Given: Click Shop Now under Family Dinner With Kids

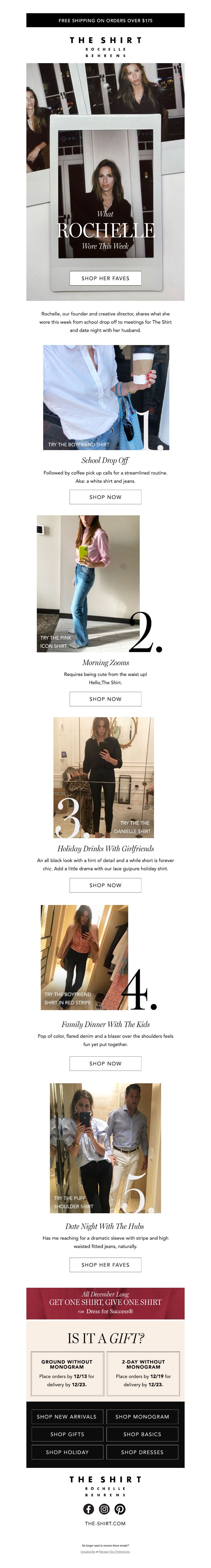Looking at the screenshot, I should 105,1063.
